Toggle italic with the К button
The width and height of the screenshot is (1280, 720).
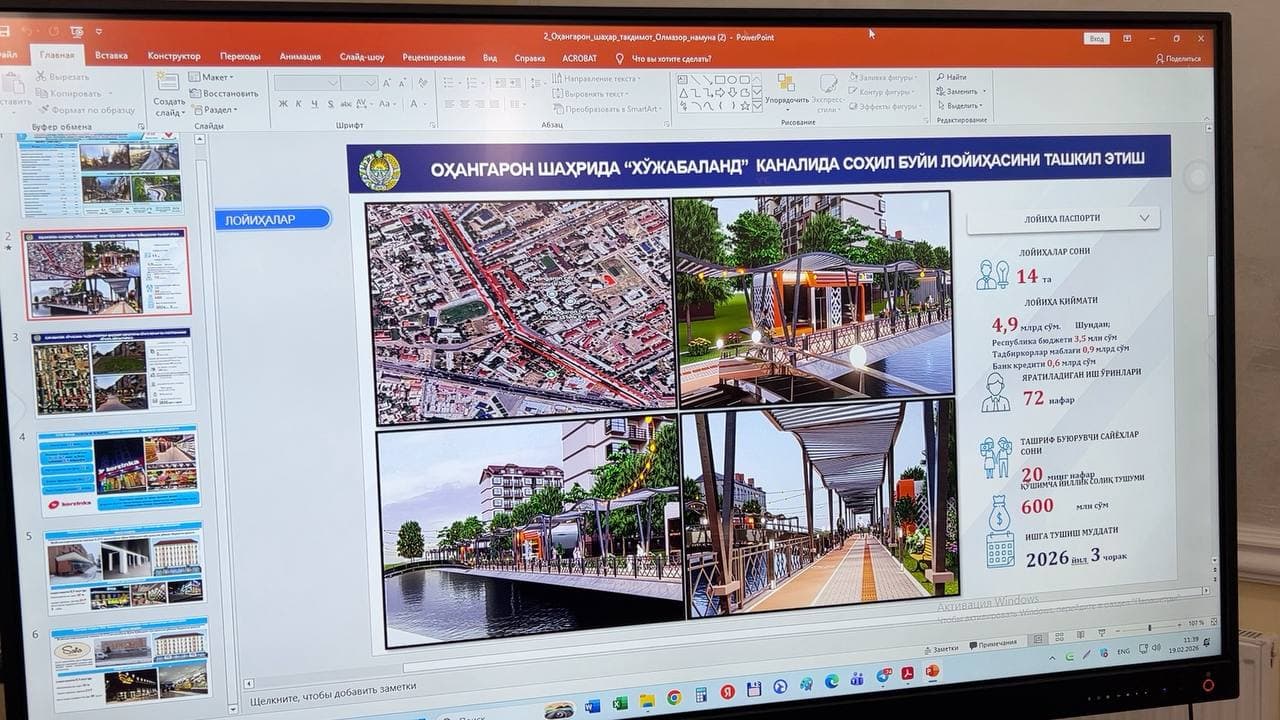tap(299, 104)
